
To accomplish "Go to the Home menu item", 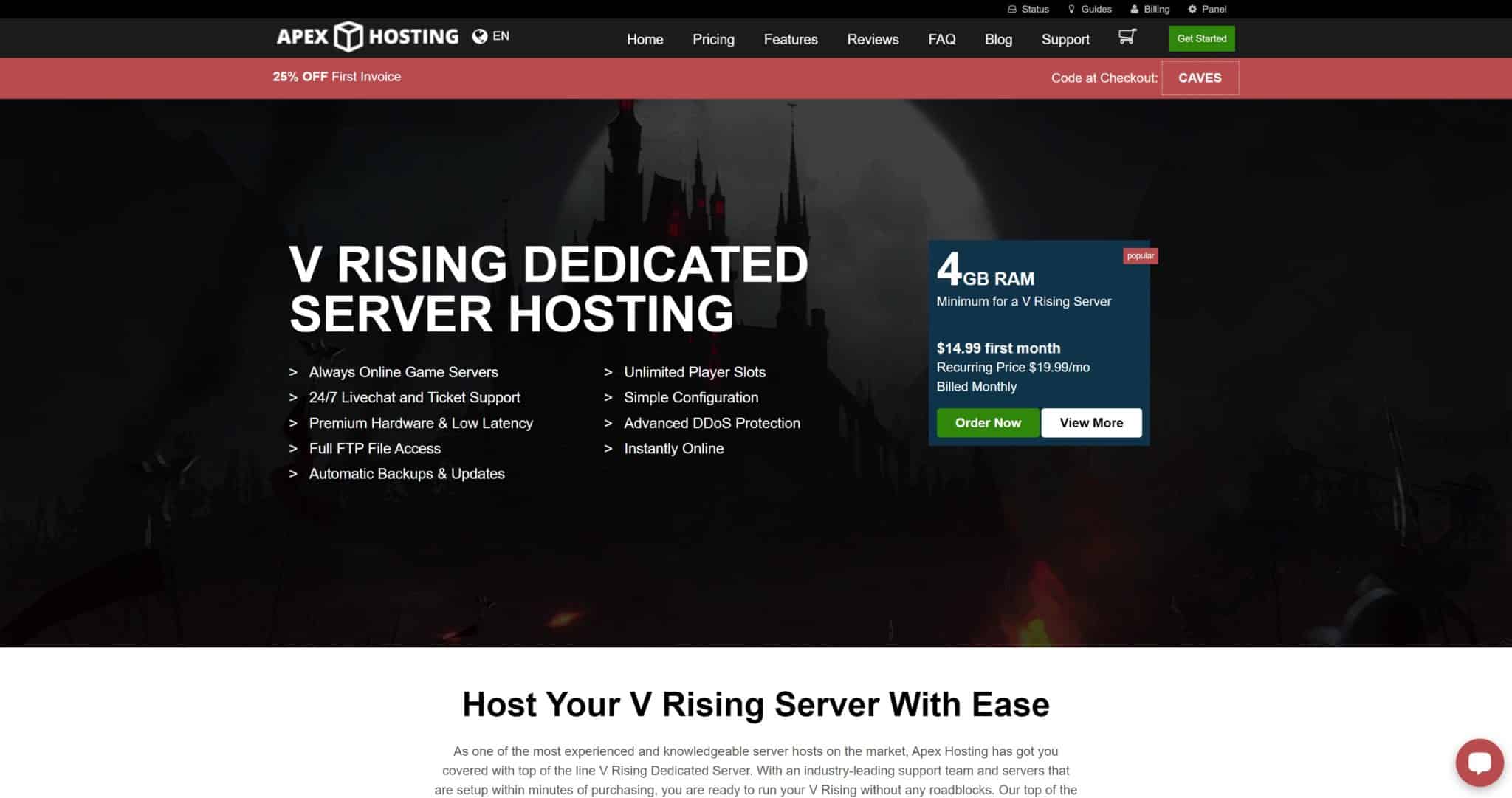I will tap(645, 39).
